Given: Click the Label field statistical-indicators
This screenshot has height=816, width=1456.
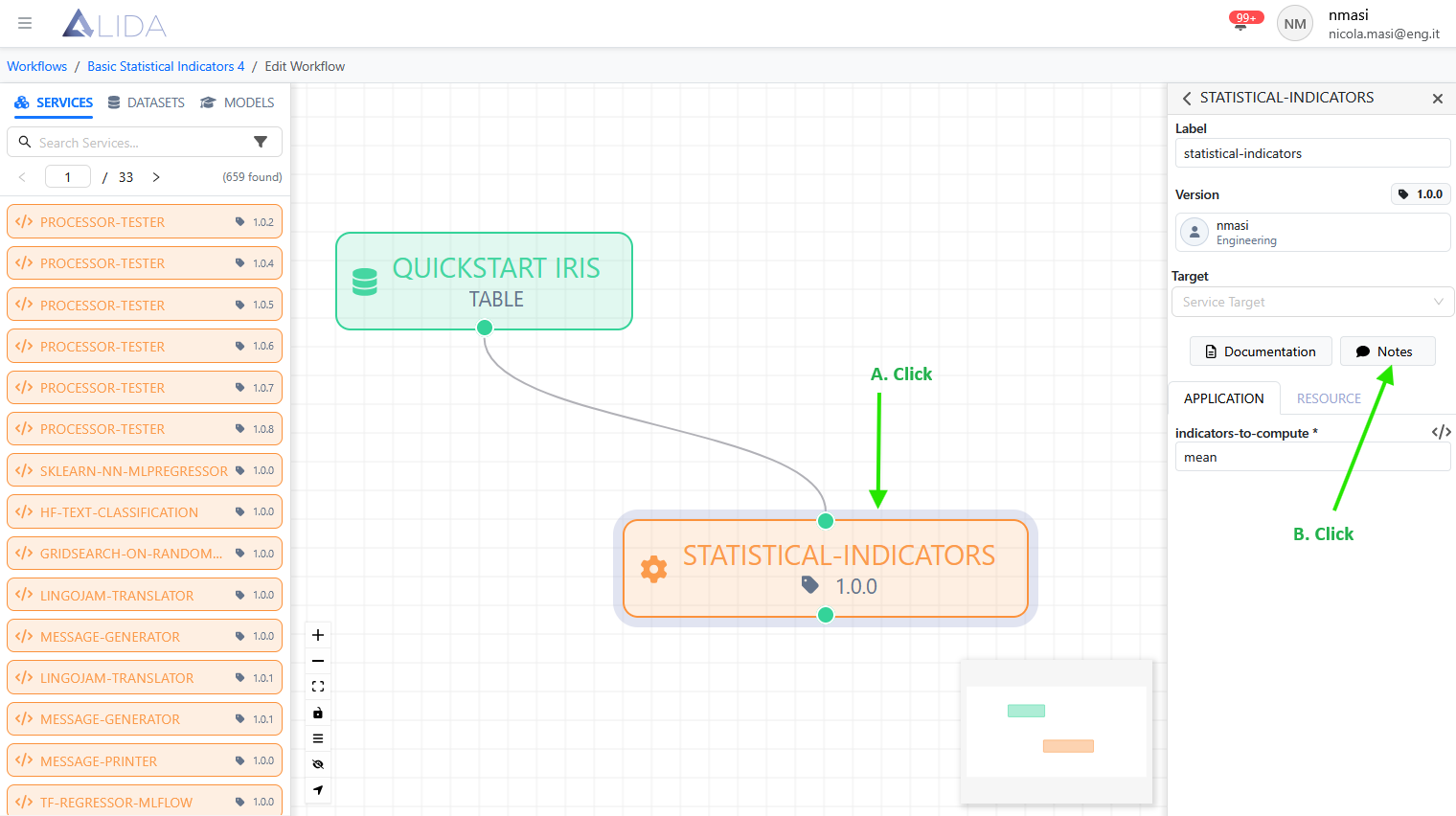Looking at the screenshot, I should (x=1312, y=153).
